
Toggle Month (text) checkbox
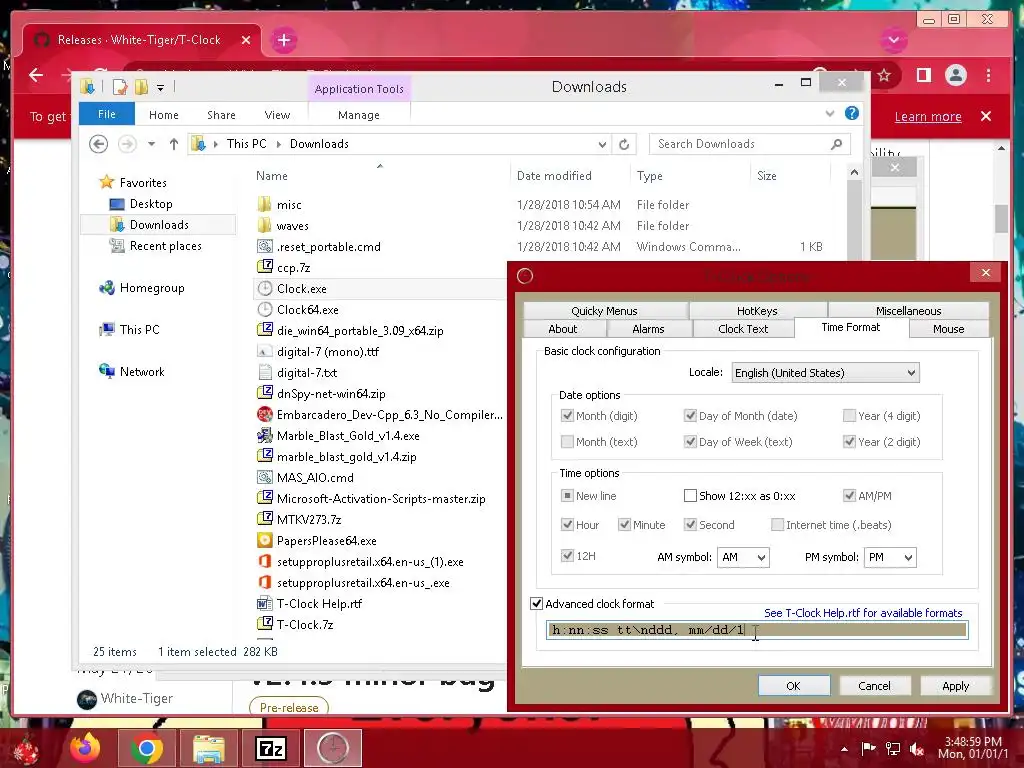click(568, 441)
